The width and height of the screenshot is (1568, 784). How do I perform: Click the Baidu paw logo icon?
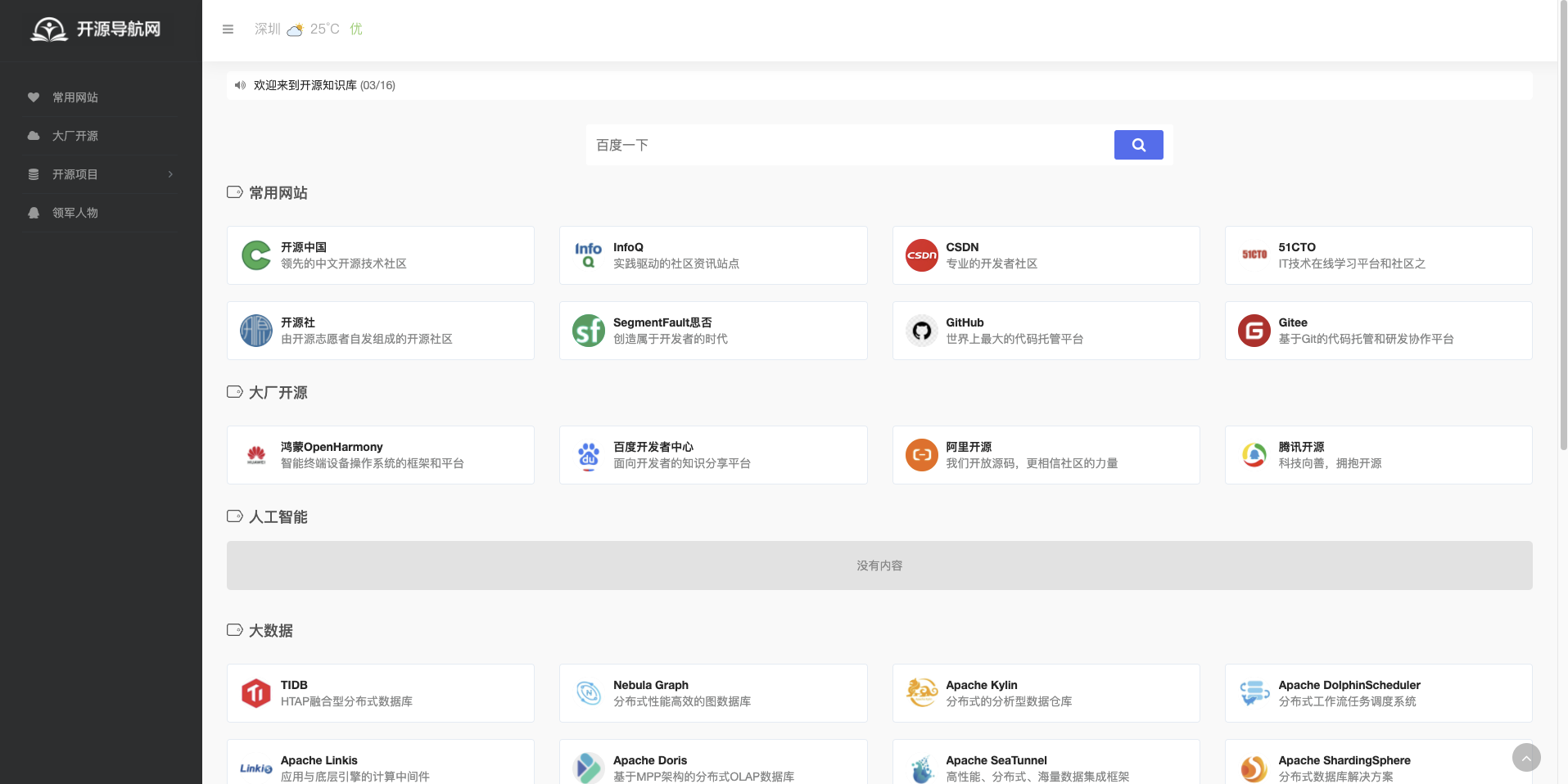pyautogui.click(x=589, y=455)
